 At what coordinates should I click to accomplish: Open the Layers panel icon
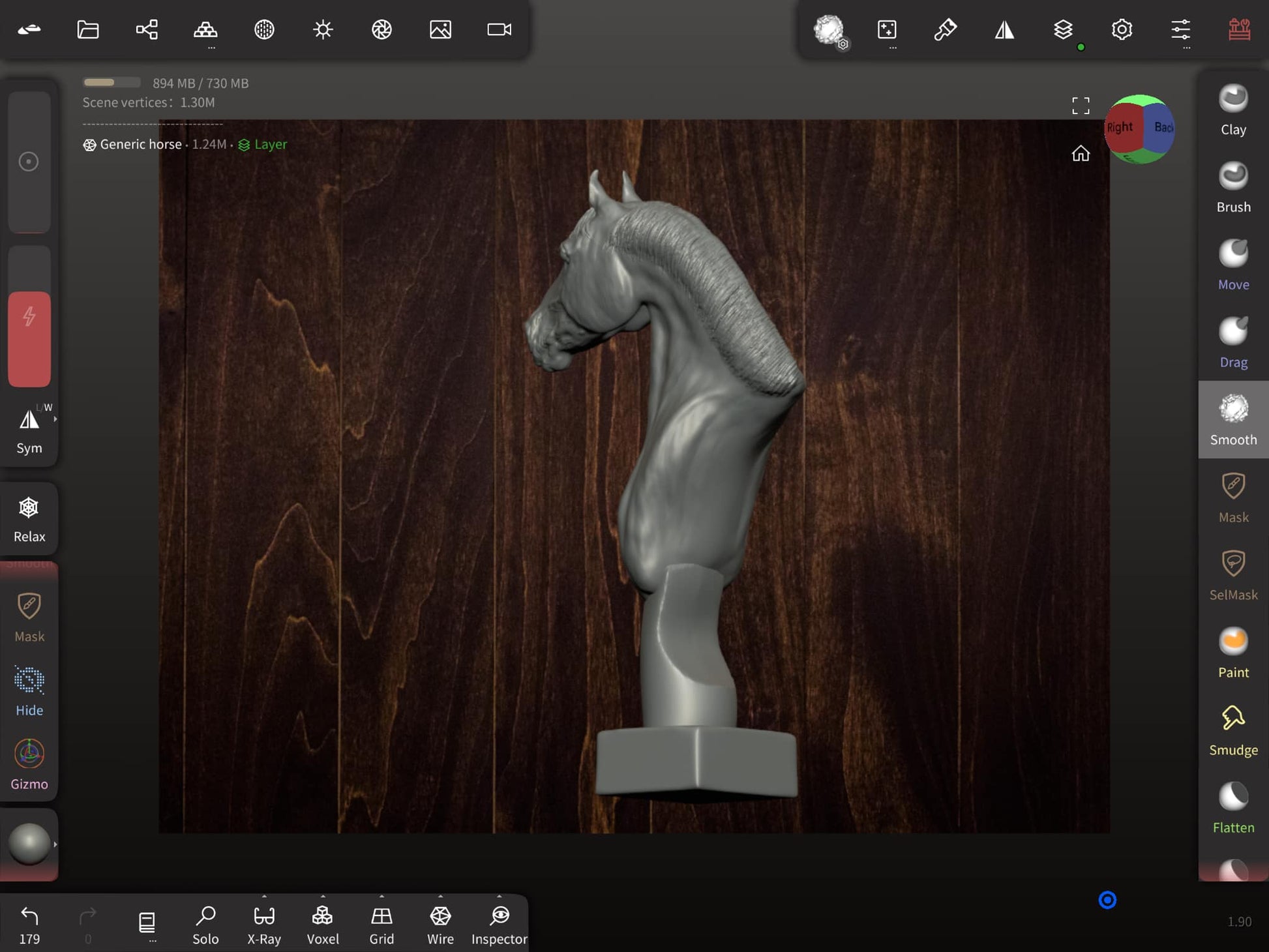pos(1063,30)
